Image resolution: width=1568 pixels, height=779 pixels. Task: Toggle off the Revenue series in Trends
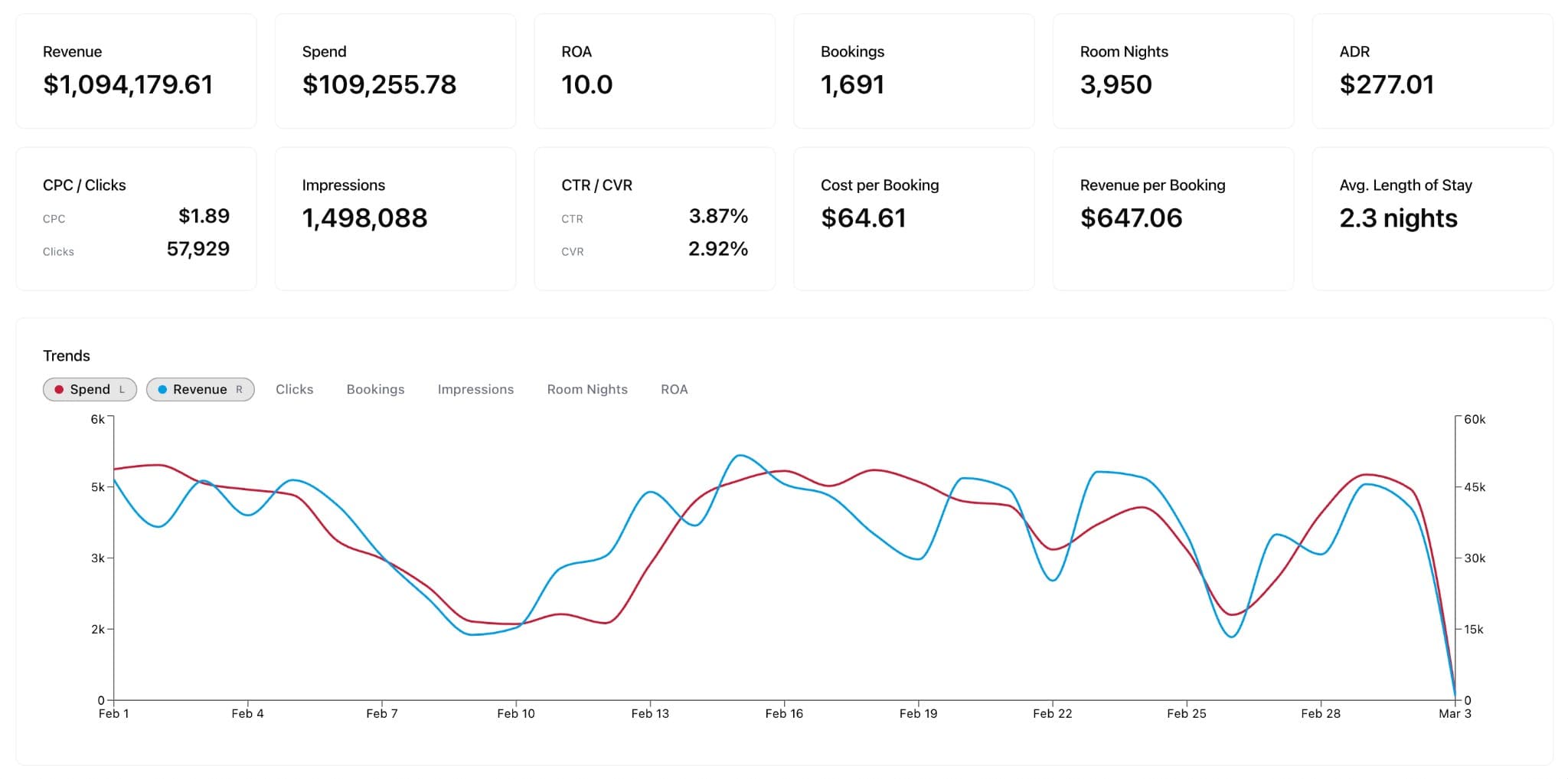[201, 390]
